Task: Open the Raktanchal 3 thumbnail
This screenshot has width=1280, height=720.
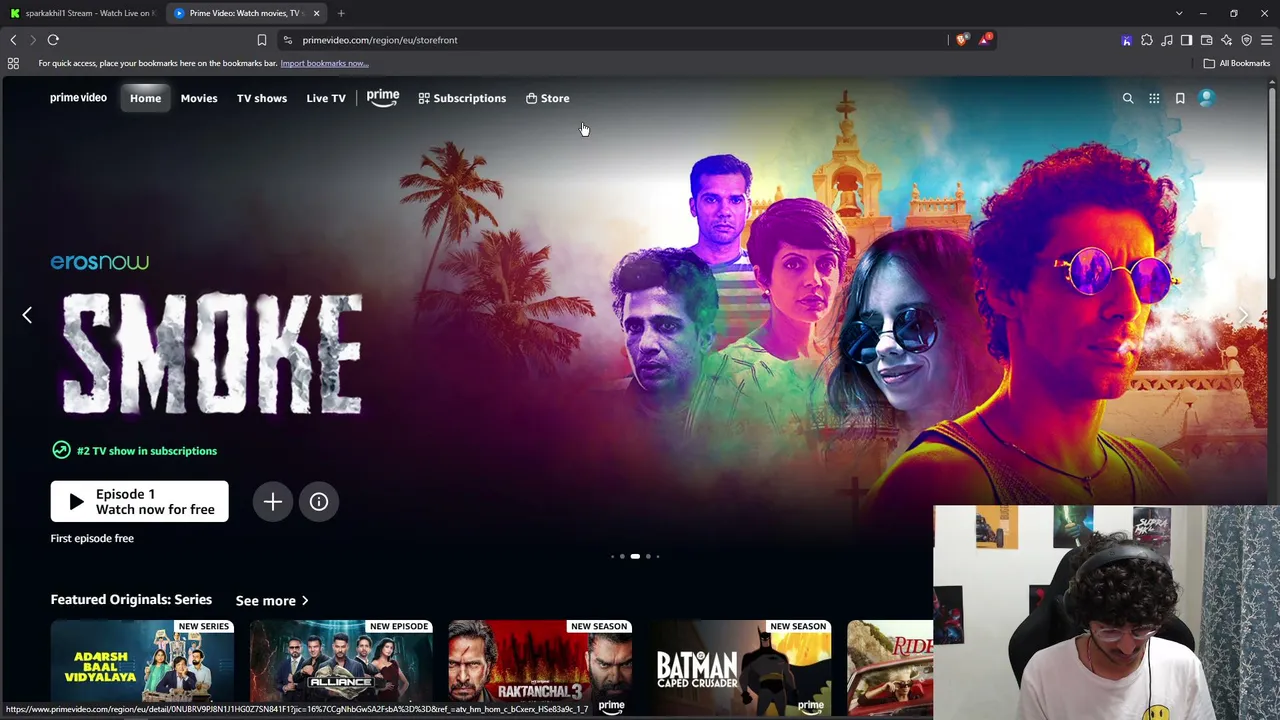Action: (540, 668)
